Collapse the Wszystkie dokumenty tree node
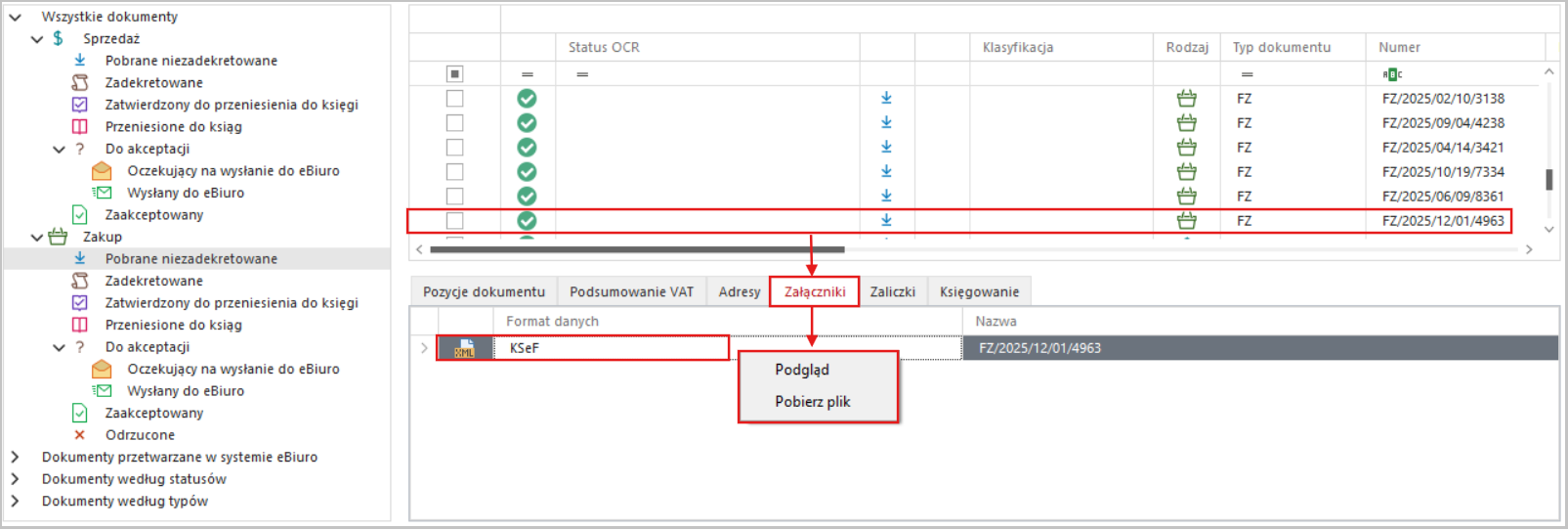The image size is (1568, 530). coord(15,17)
